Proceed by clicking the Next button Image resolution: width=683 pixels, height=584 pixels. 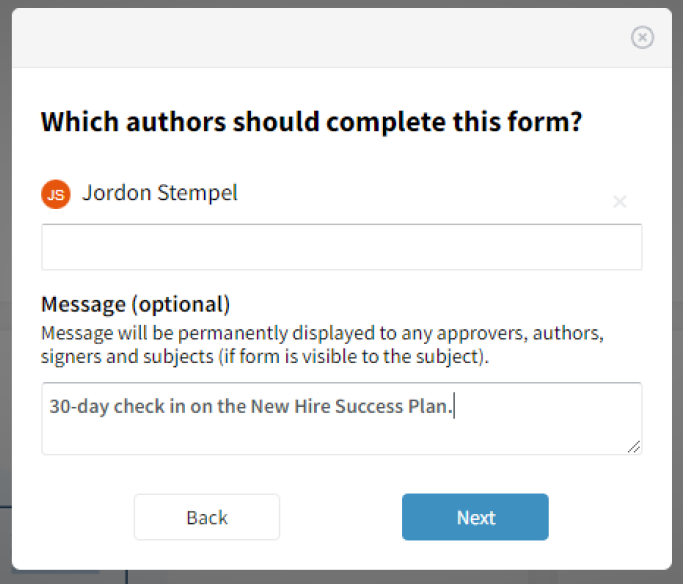click(475, 517)
